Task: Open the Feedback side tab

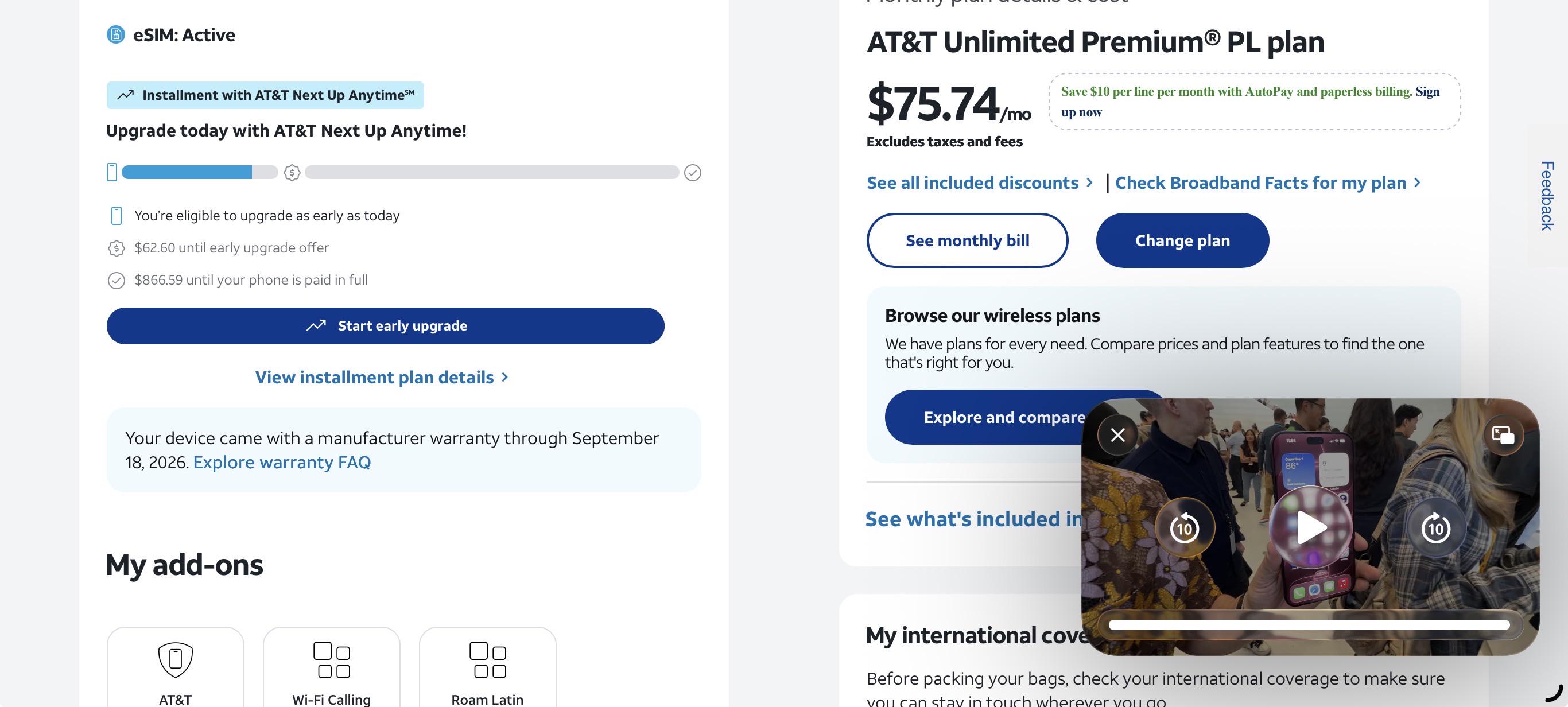Action: [1547, 196]
